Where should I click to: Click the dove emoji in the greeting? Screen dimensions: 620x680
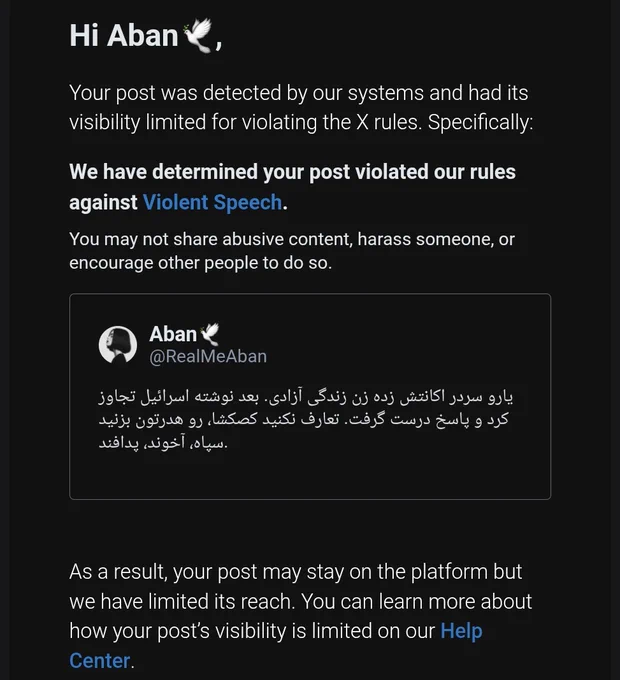pos(198,35)
